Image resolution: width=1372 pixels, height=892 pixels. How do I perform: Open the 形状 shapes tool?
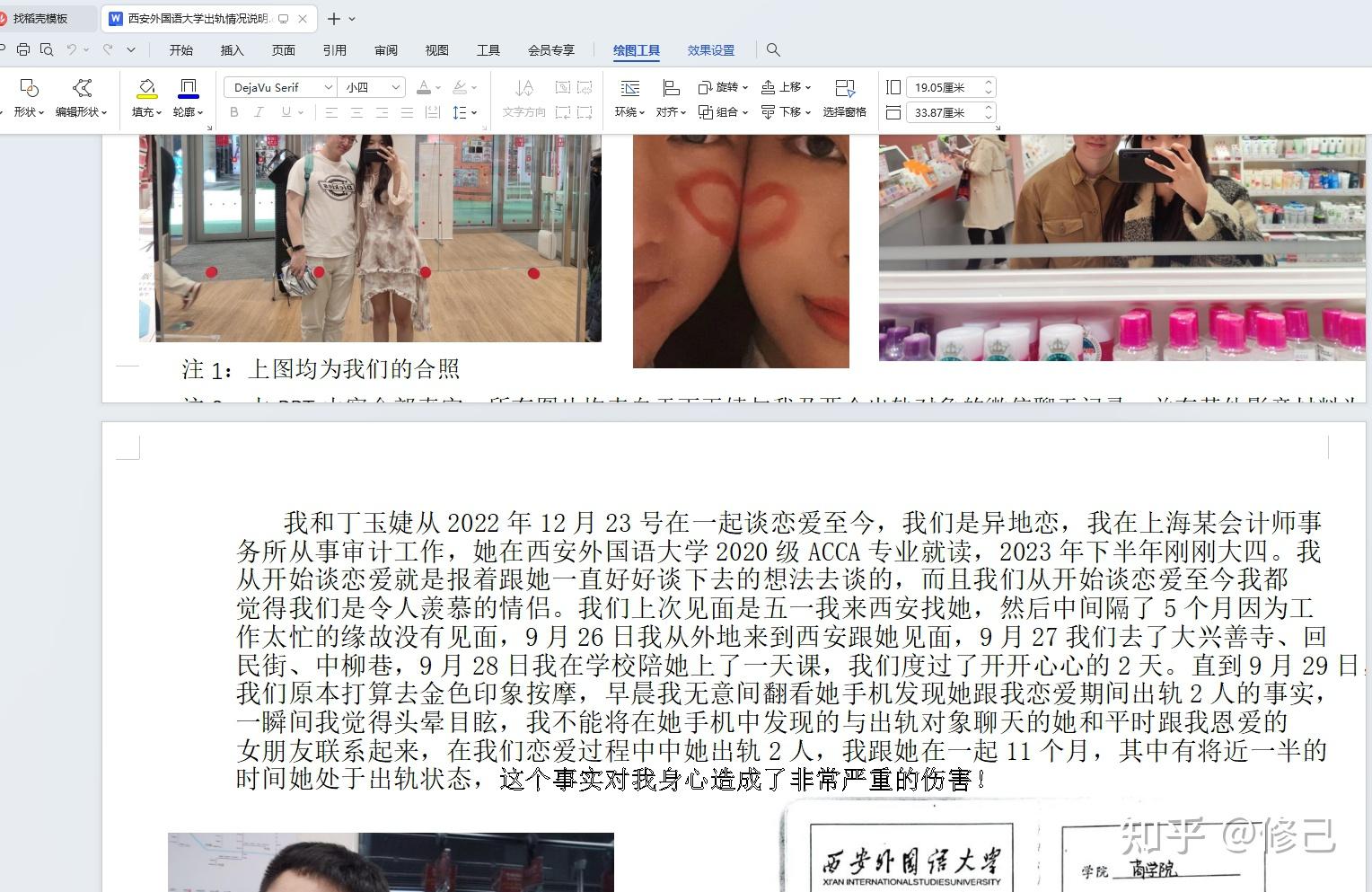pos(29,97)
